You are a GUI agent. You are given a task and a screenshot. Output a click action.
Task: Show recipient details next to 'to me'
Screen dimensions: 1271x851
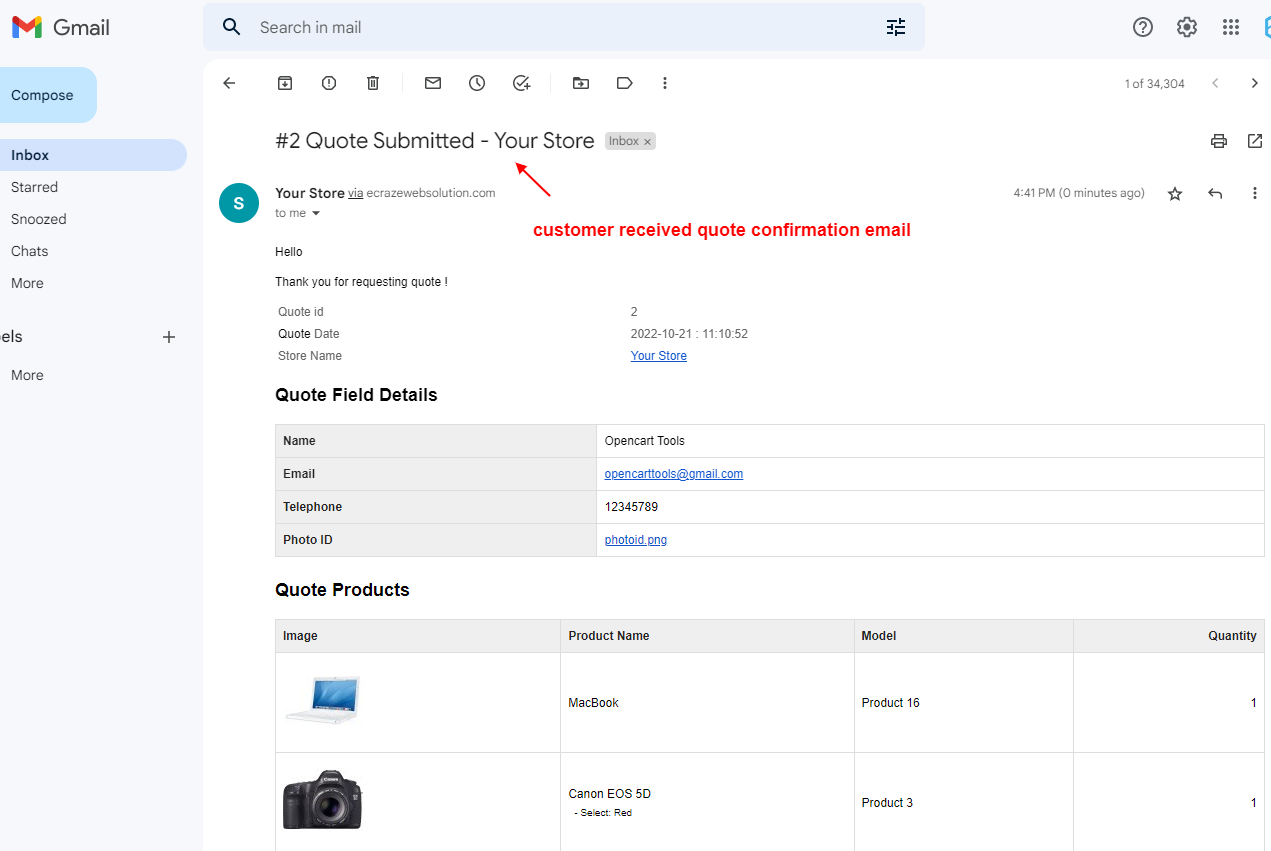click(x=316, y=214)
